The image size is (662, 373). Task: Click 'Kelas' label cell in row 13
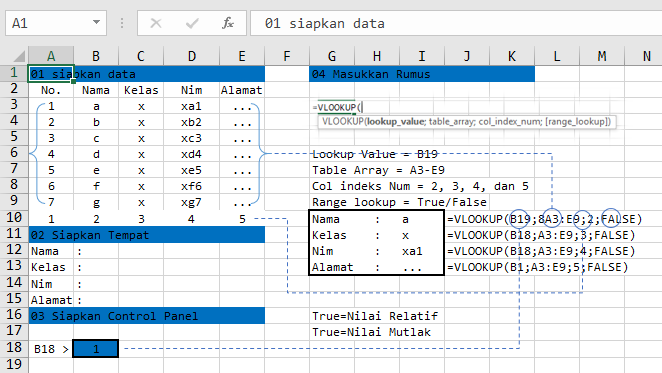click(x=51, y=267)
